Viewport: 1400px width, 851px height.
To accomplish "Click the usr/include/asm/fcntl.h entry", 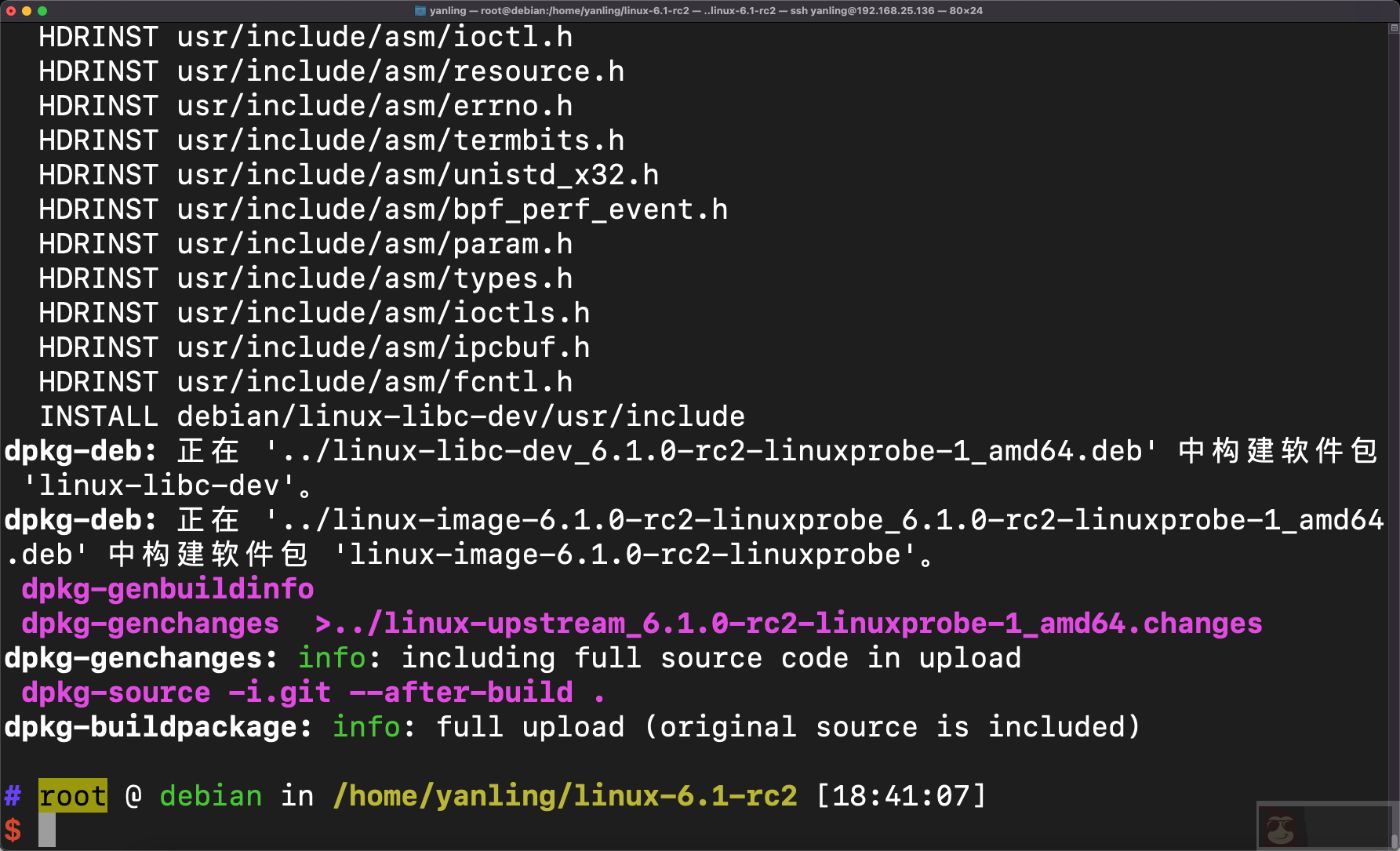I will (376, 381).
